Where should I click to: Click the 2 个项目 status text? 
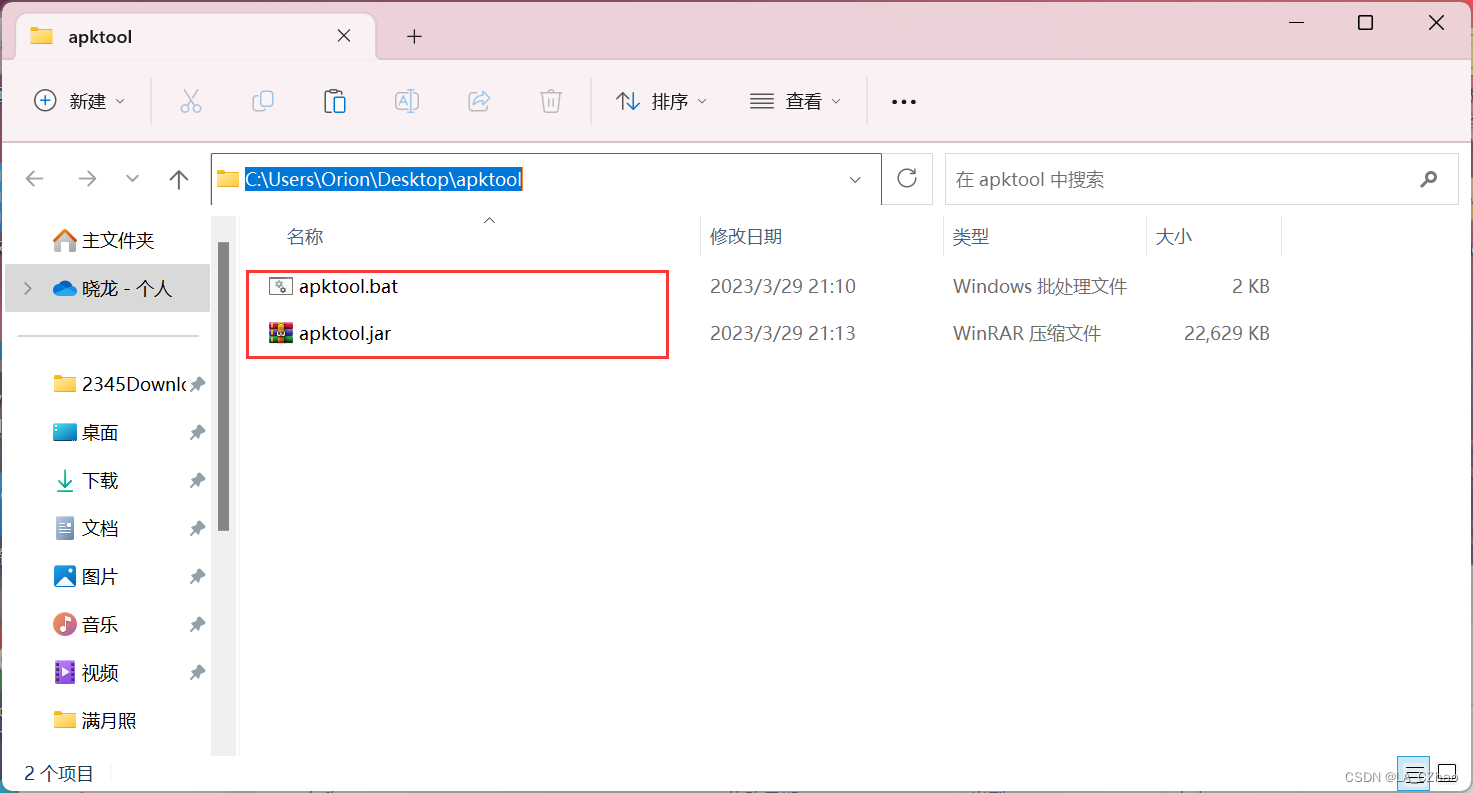click(x=59, y=773)
